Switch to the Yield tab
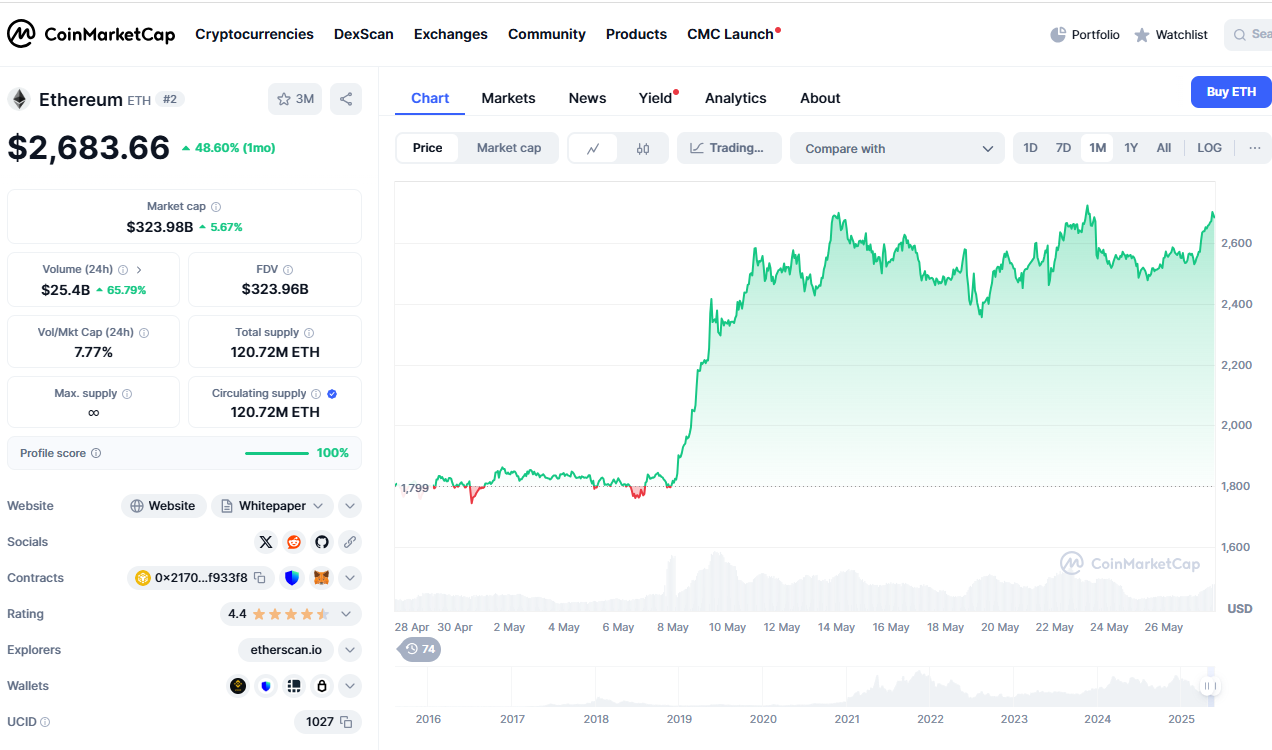This screenshot has width=1272, height=750. pos(656,98)
